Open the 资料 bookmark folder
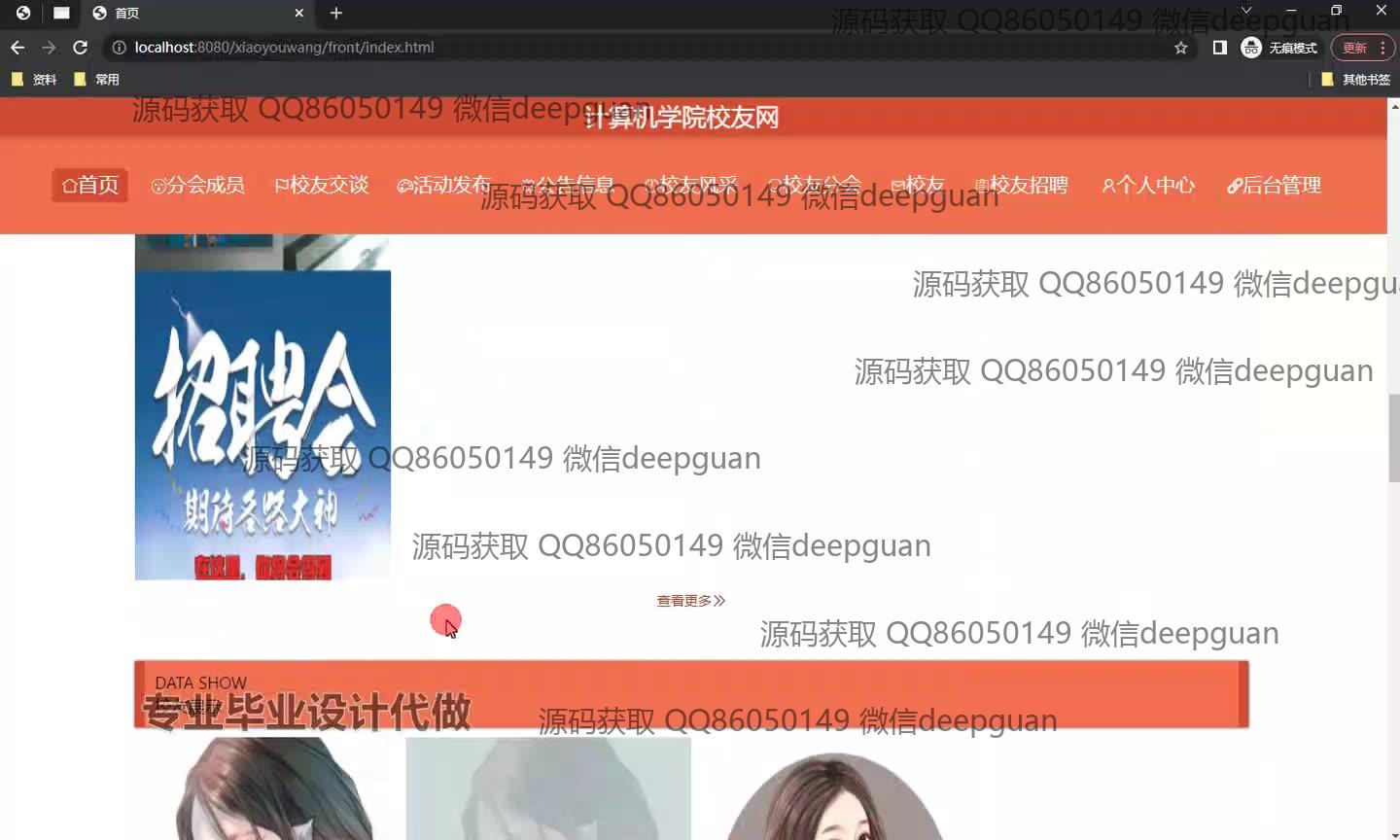Viewport: 1400px width, 840px height. 34,80
